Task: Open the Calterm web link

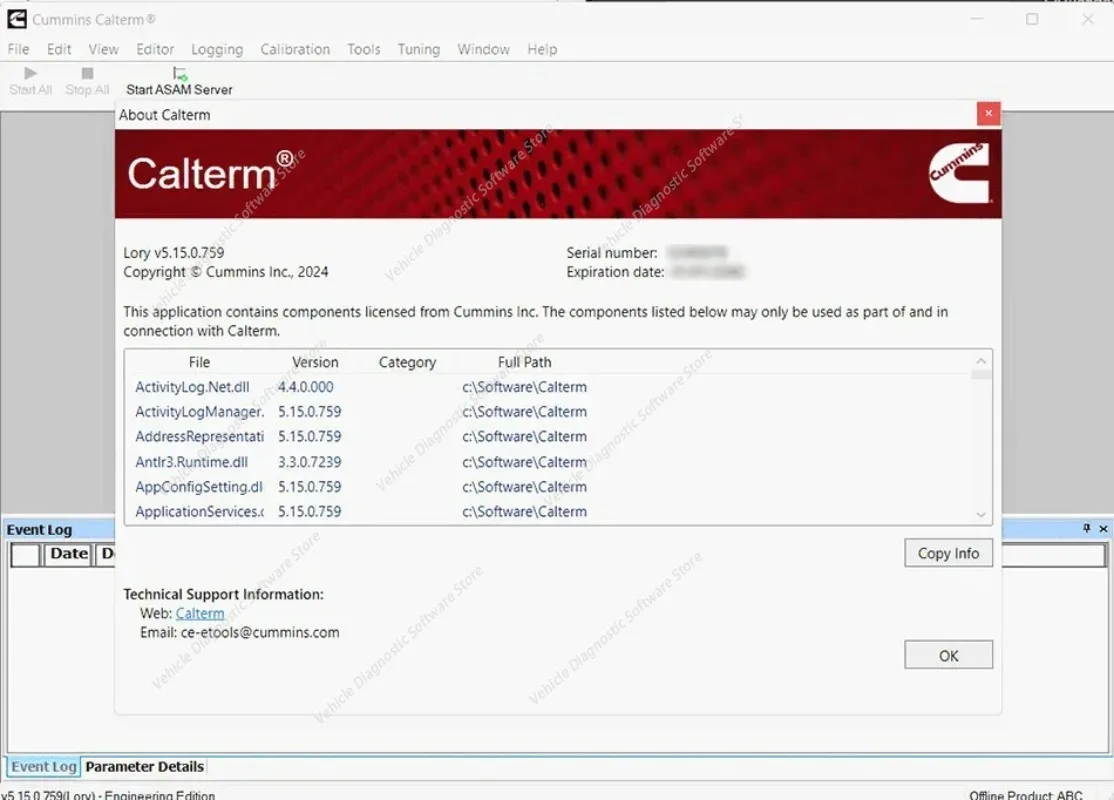Action: click(x=200, y=613)
